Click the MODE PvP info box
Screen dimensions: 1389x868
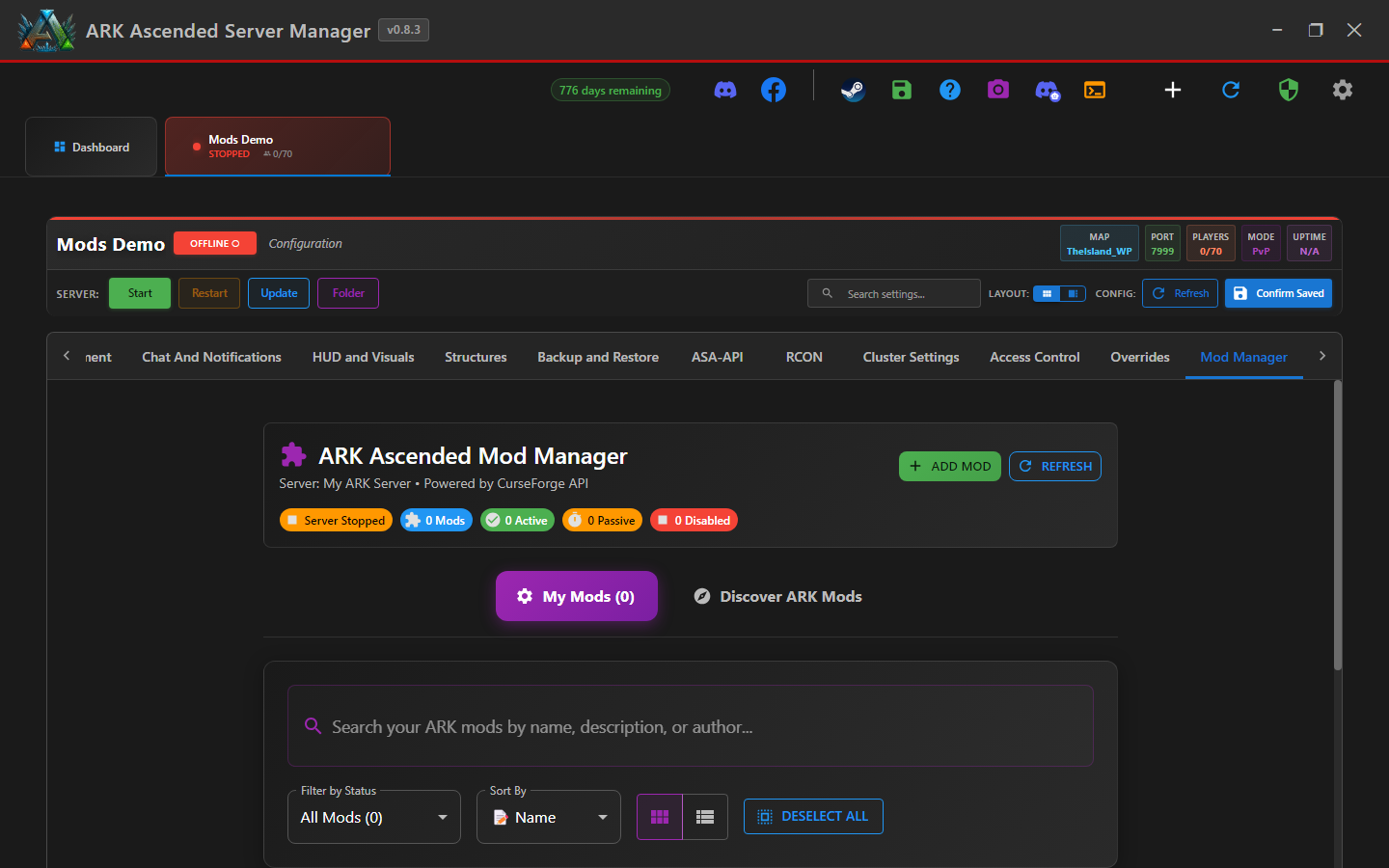click(1261, 243)
